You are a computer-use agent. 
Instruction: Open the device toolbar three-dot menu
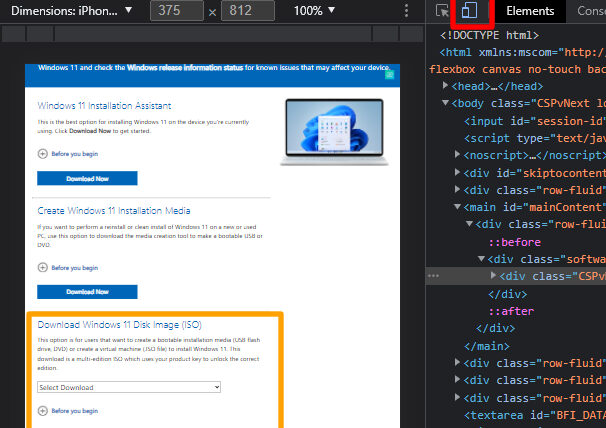tap(406, 10)
